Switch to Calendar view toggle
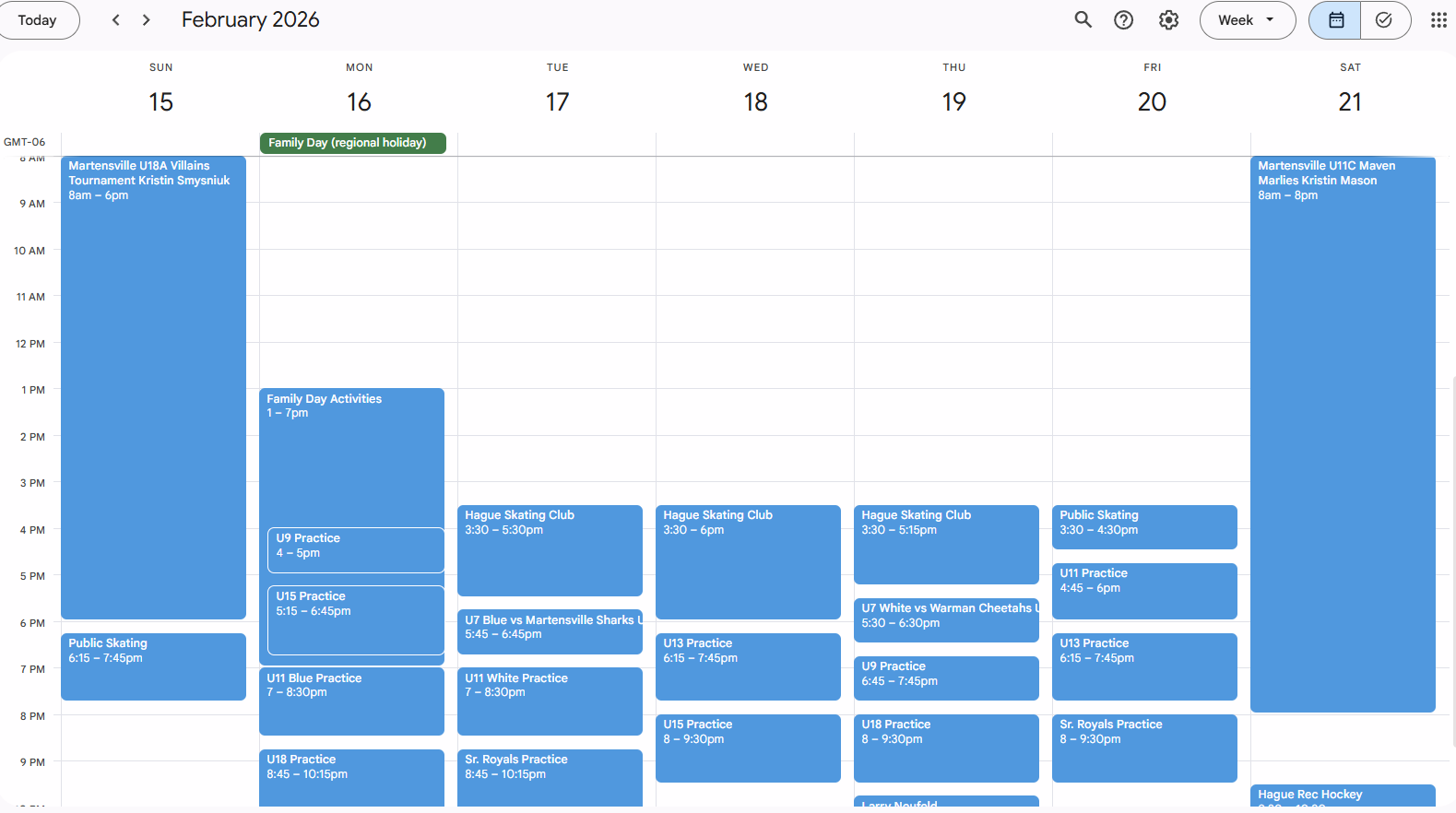1456x813 pixels. point(1335,20)
